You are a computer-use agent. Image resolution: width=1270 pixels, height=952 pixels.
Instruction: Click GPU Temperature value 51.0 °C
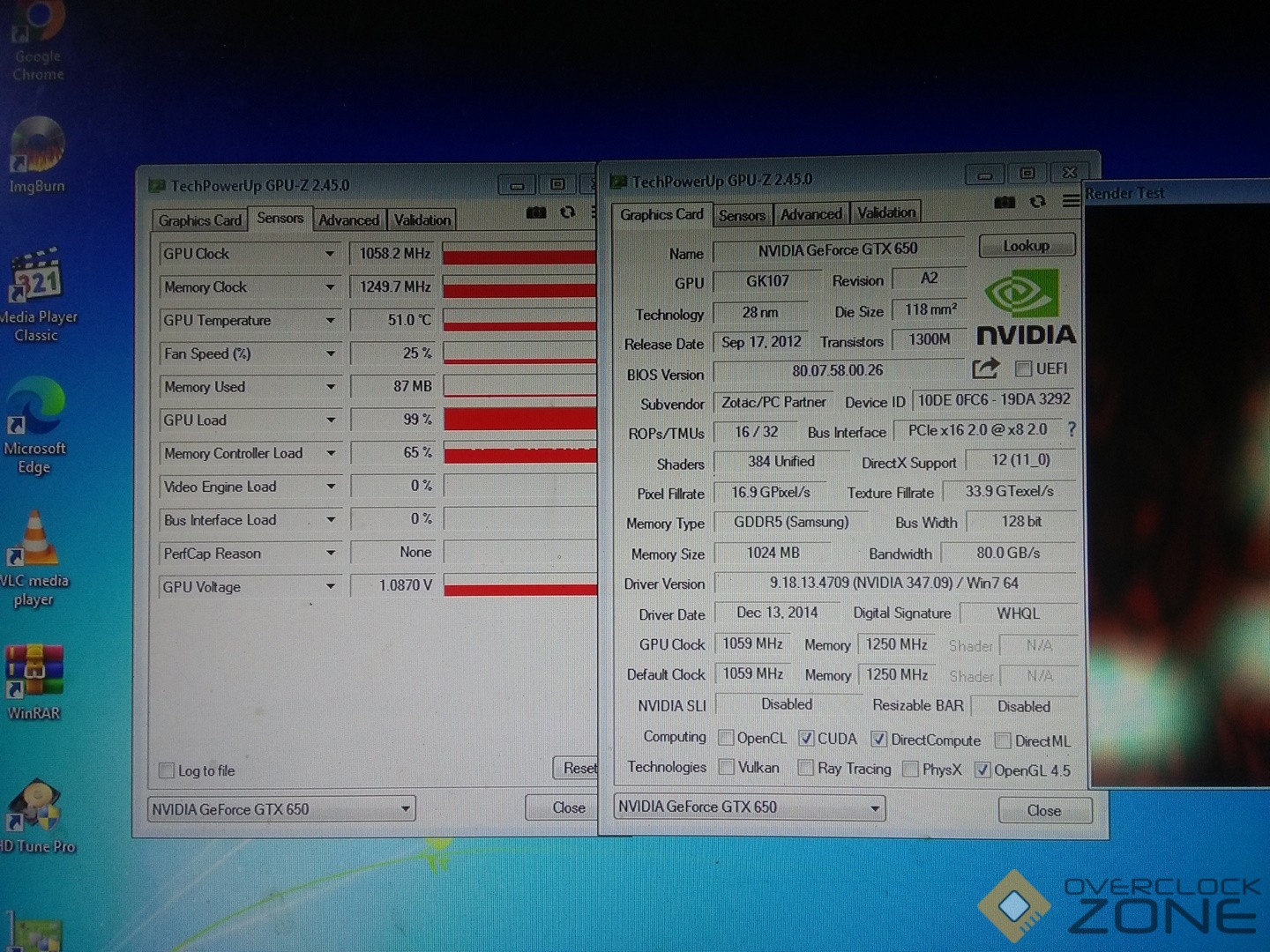click(x=392, y=320)
